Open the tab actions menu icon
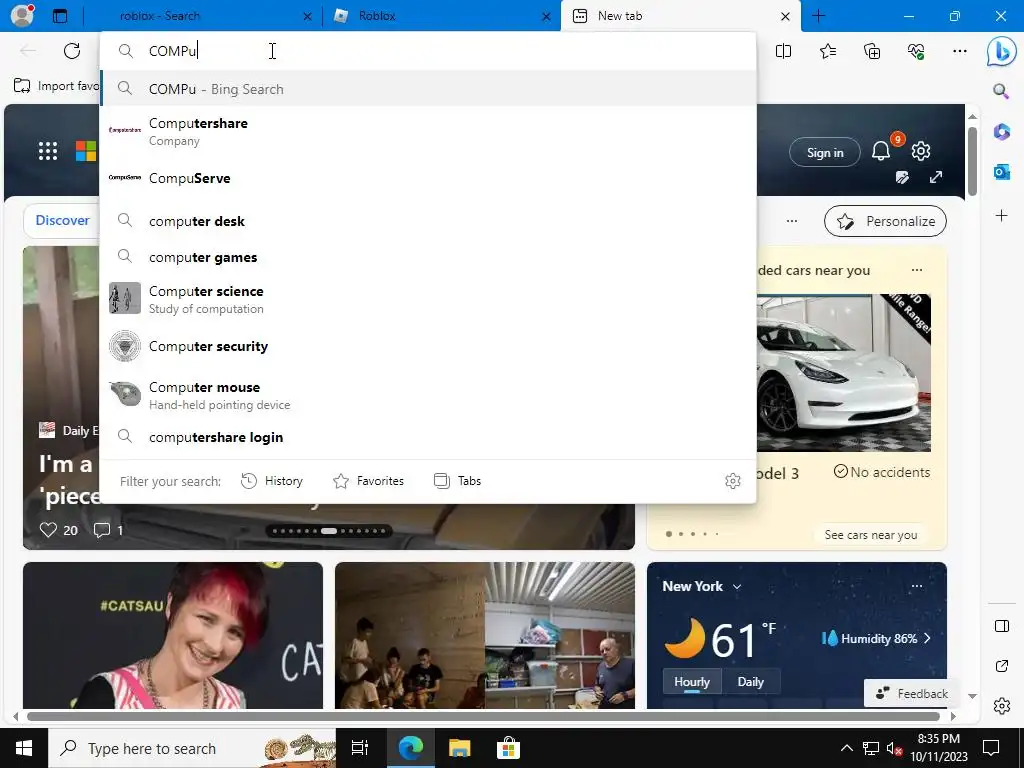1024x768 pixels. (x=59, y=16)
